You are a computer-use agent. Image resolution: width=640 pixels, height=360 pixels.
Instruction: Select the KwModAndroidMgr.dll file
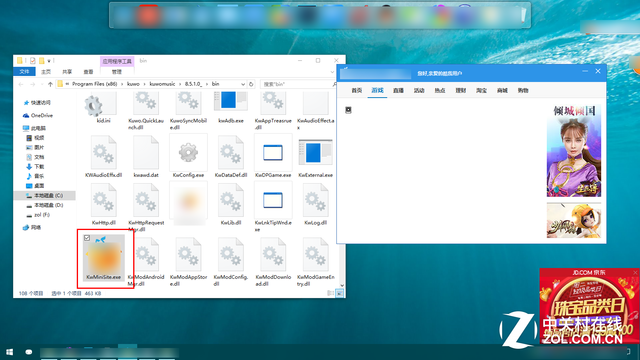[x=146, y=262]
